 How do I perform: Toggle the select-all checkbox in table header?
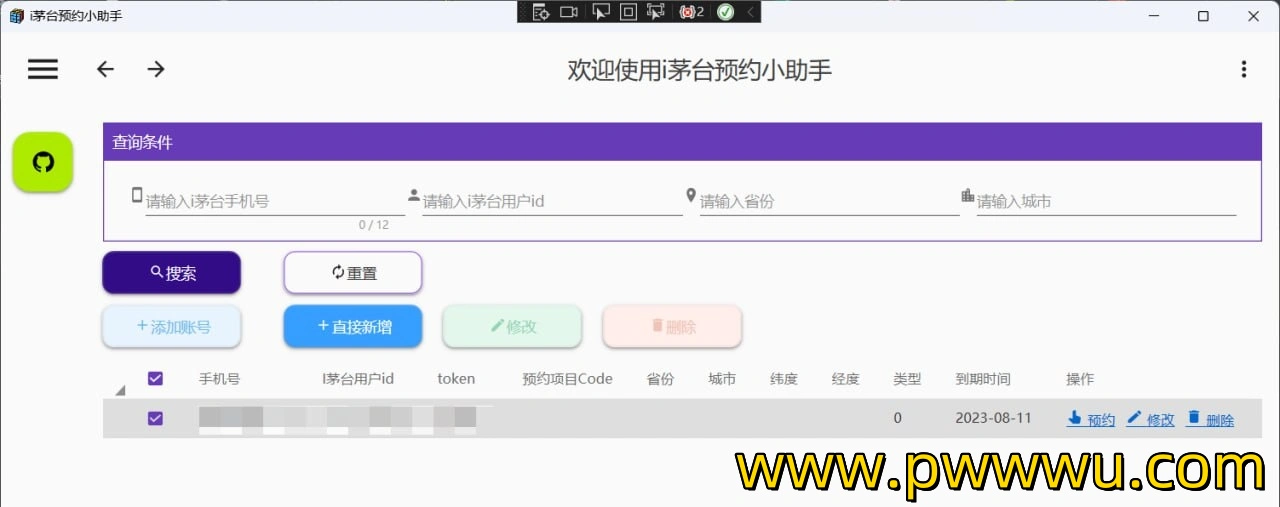point(155,379)
